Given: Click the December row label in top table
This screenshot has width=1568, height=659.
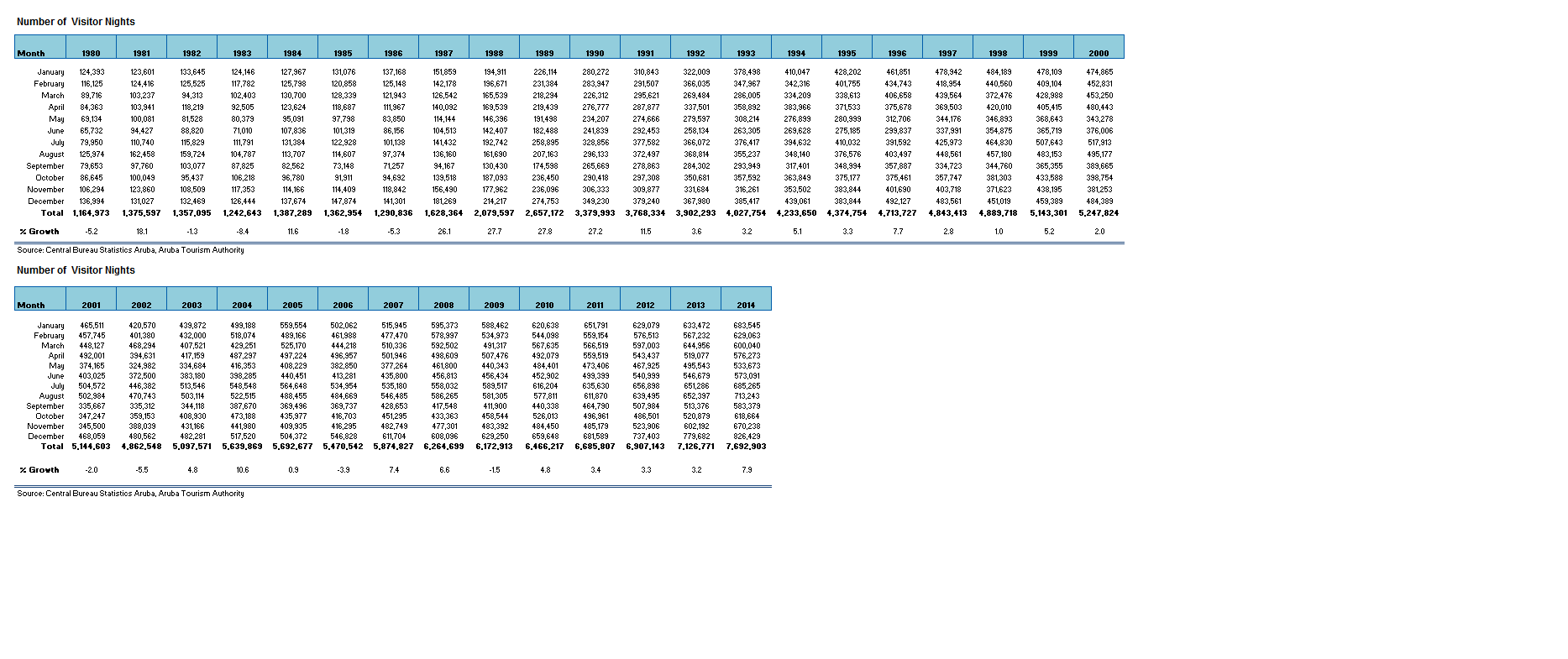Looking at the screenshot, I should pyautogui.click(x=46, y=201).
